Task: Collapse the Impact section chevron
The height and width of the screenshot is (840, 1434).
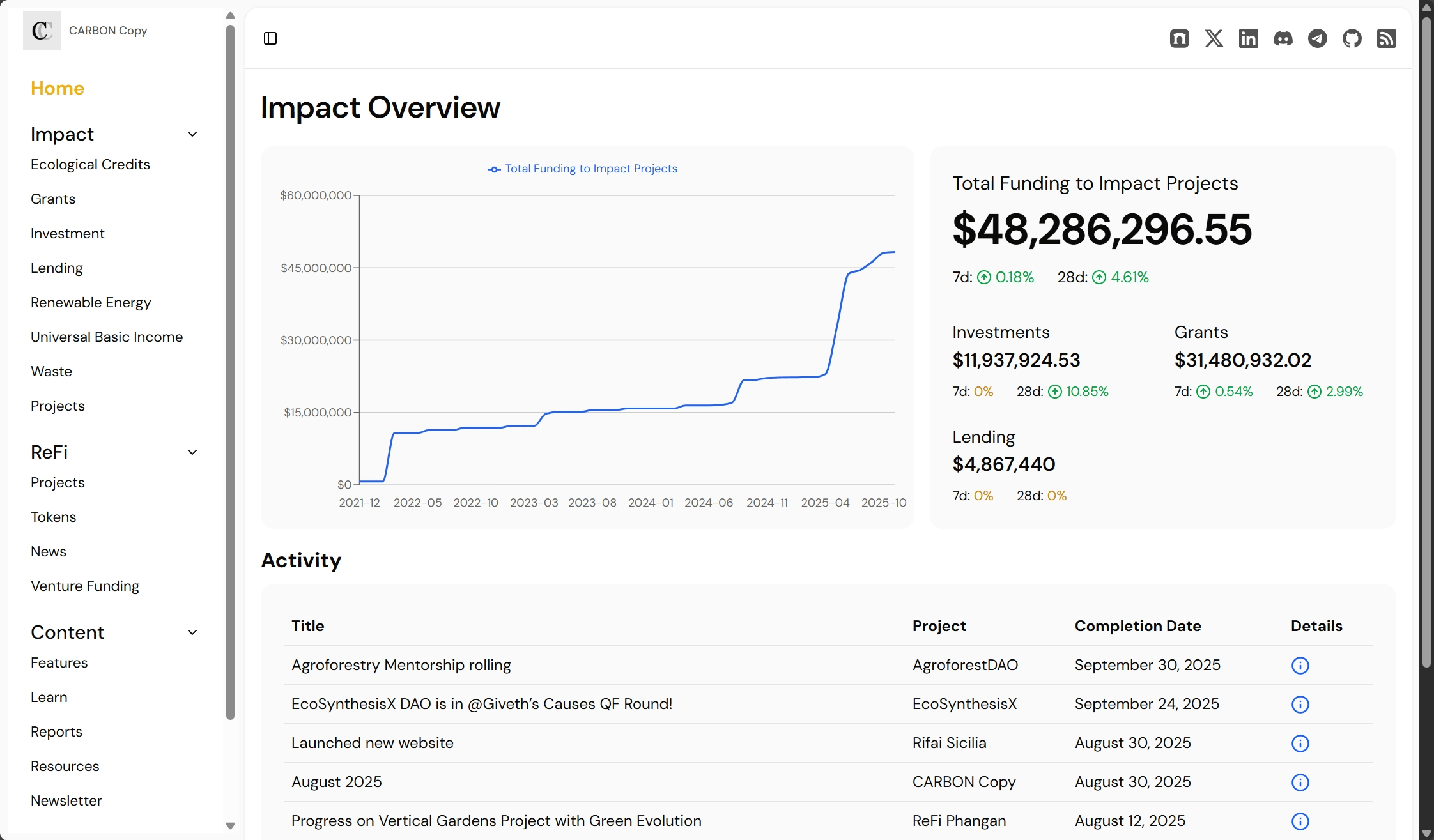Action: point(192,134)
